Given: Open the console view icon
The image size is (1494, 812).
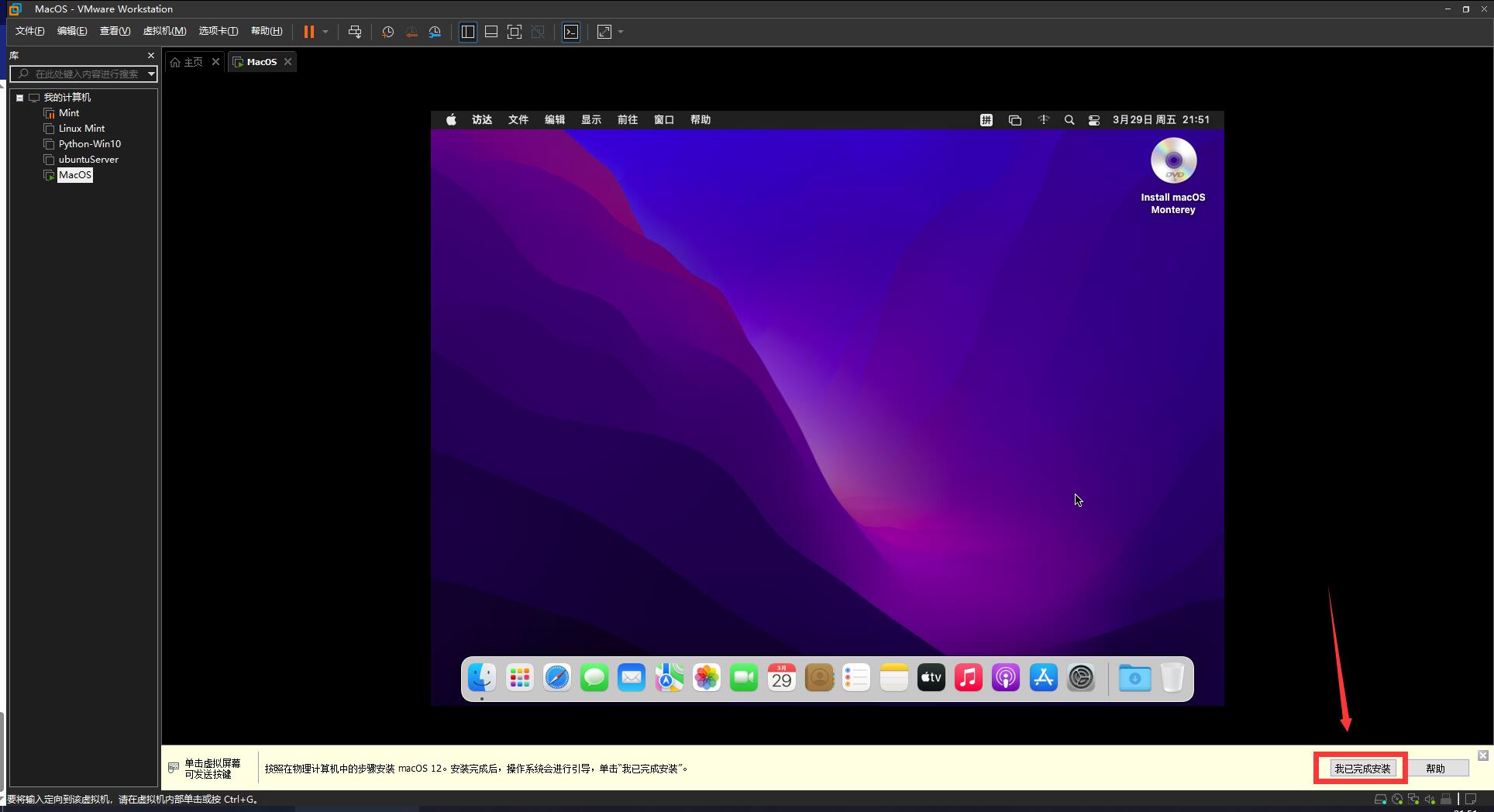Looking at the screenshot, I should click(x=571, y=32).
